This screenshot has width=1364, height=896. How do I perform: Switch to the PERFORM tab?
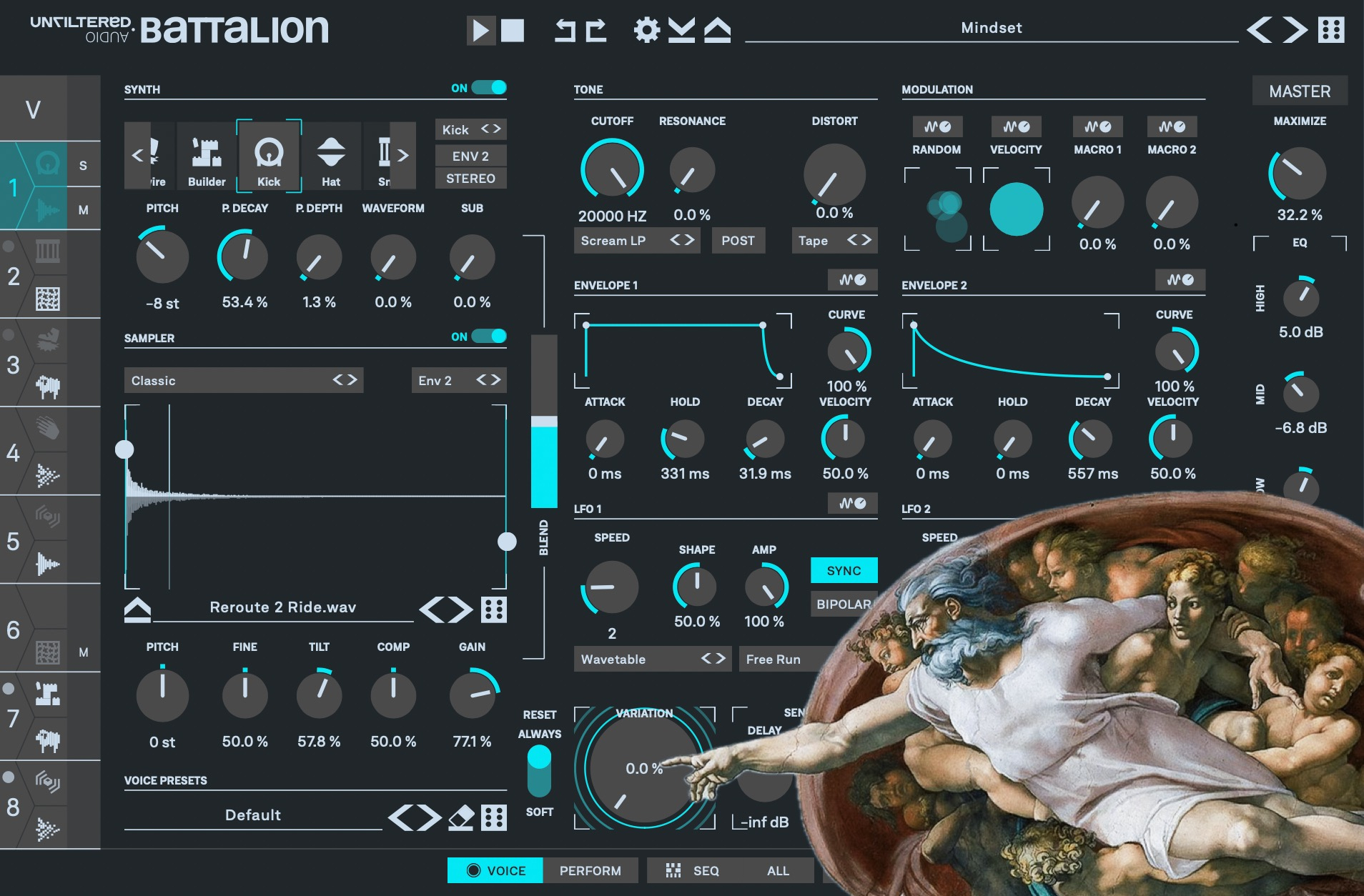click(590, 870)
